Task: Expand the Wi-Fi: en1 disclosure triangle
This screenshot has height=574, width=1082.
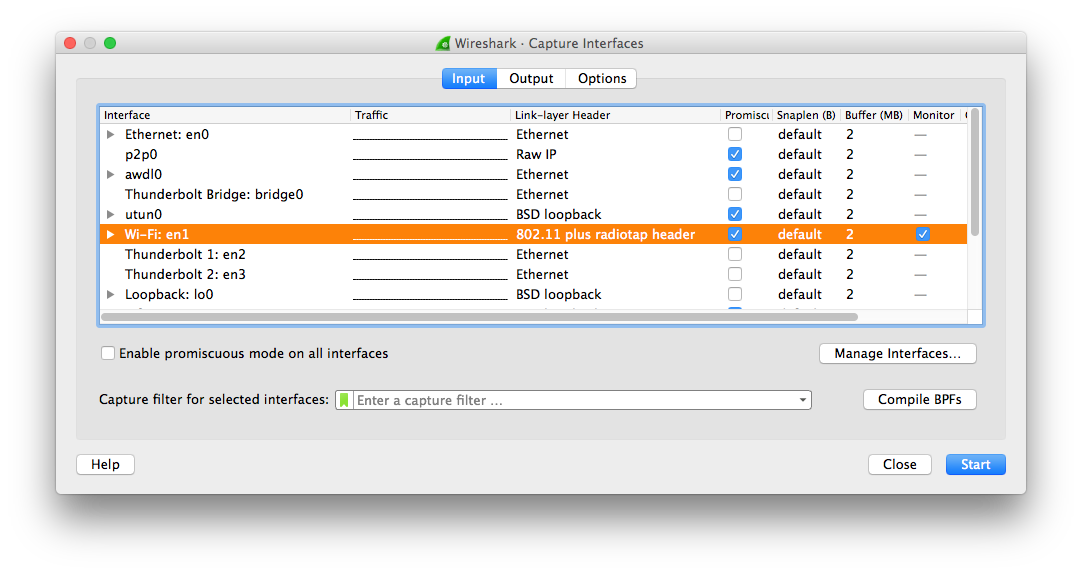Action: coord(110,235)
